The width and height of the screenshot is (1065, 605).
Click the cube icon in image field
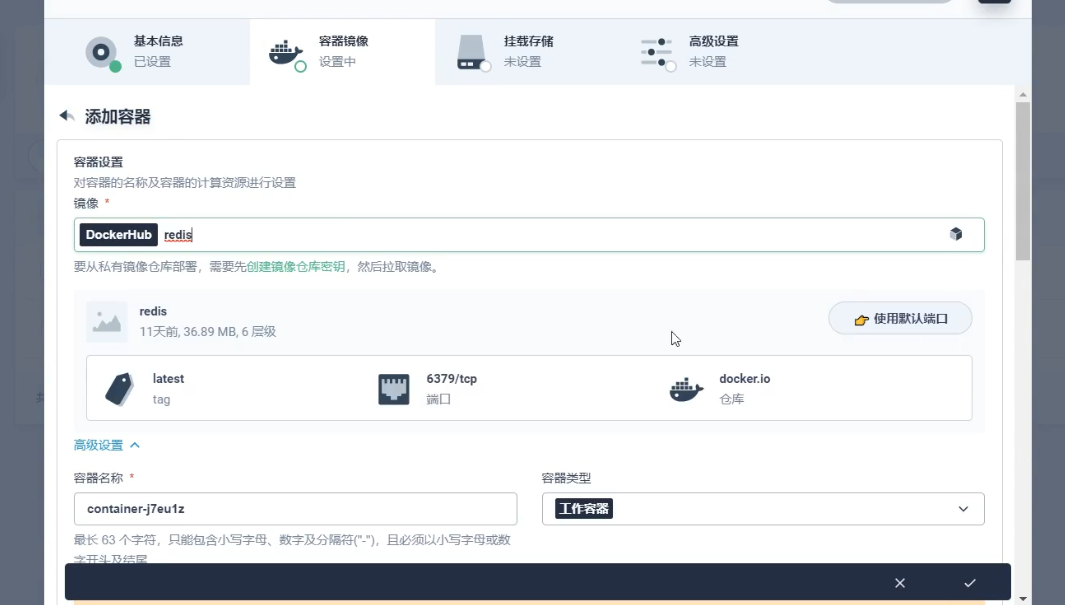coord(956,234)
